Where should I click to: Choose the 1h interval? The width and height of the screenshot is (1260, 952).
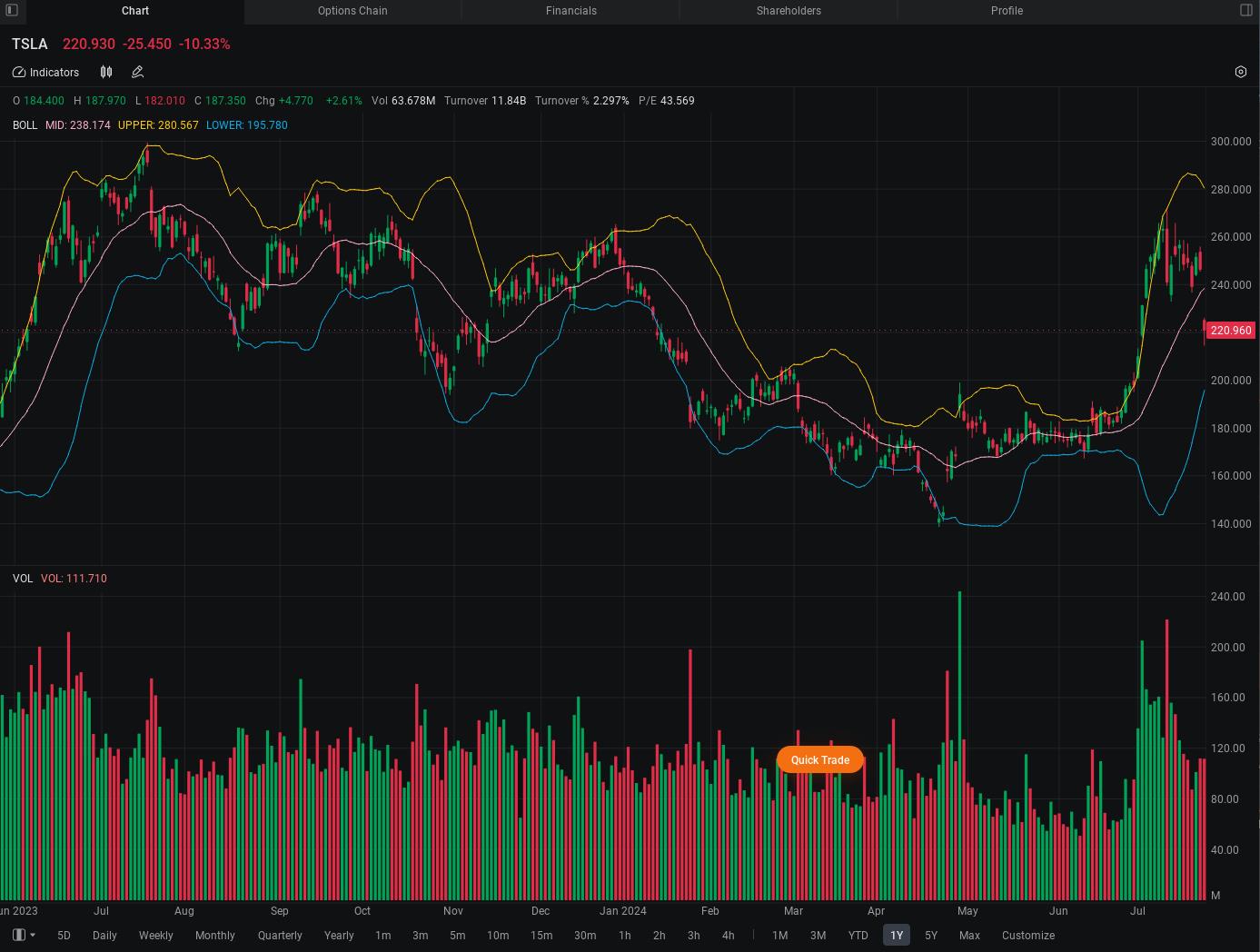tap(624, 935)
